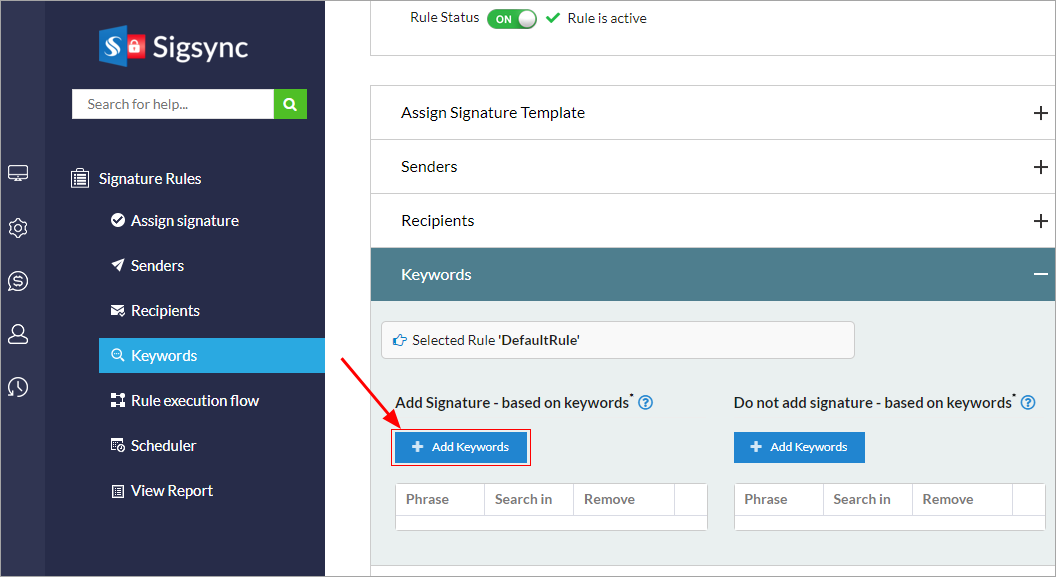This screenshot has height=577, width=1056.
Task: Select Scheduler from the sidebar menu
Action: coord(163,446)
